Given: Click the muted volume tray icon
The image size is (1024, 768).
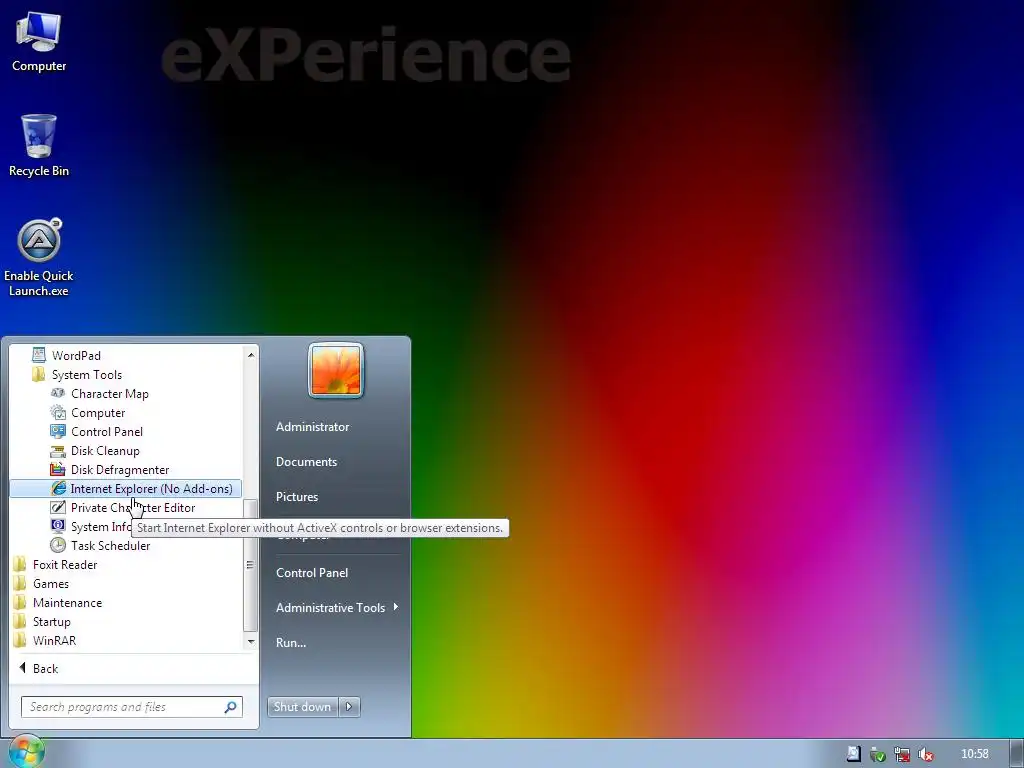Looking at the screenshot, I should tap(925, 754).
